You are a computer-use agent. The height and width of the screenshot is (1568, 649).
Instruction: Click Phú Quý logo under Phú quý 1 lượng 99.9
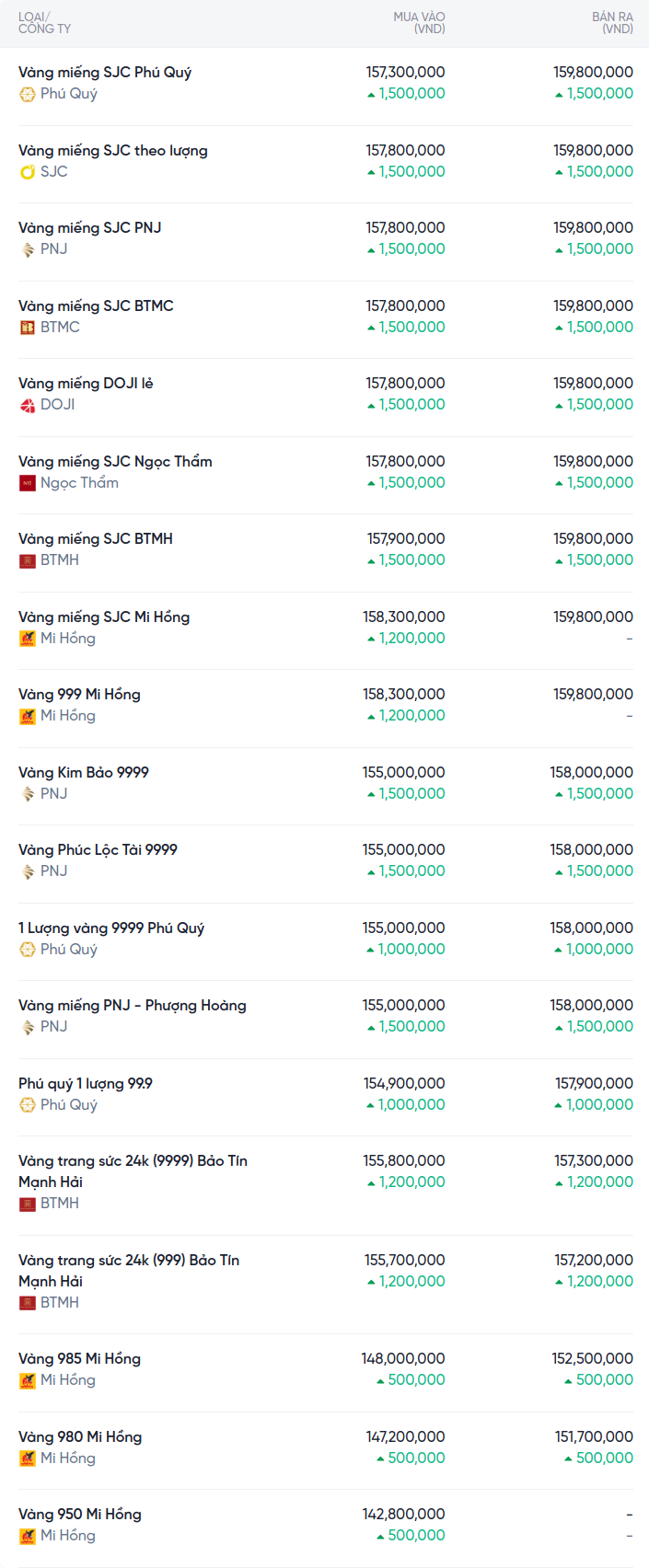coord(28,1105)
